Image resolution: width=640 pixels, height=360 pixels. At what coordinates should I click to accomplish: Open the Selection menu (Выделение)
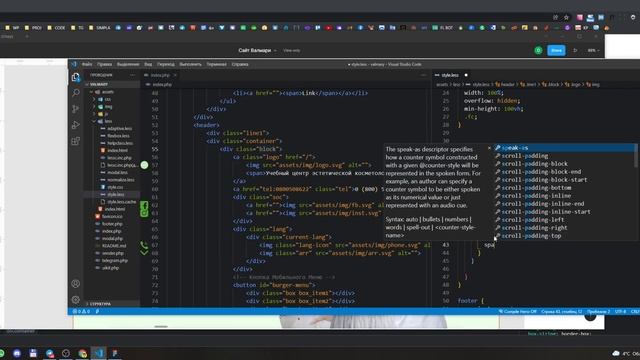click(128, 64)
